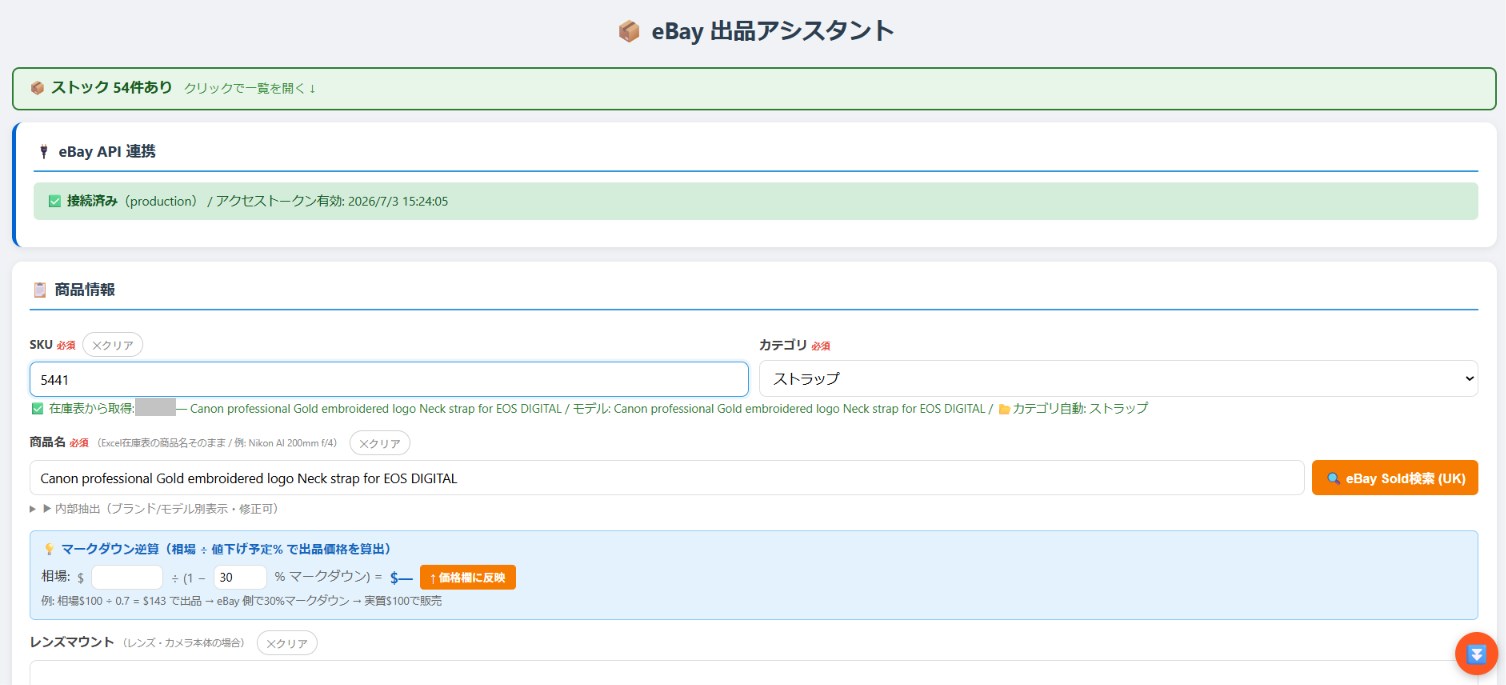Click the ↑価格欄に反映 orange button
Viewport: 1506px width, 685px height.
(x=468, y=577)
